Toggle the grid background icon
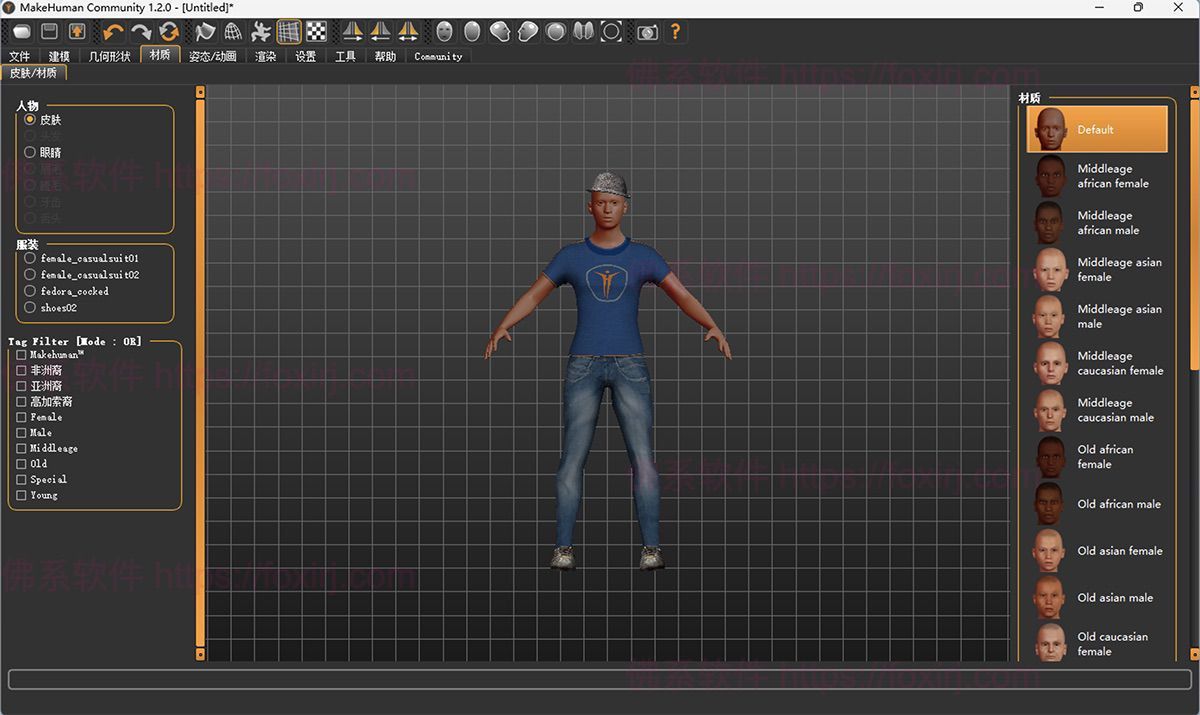Image resolution: width=1200 pixels, height=715 pixels. tap(289, 32)
